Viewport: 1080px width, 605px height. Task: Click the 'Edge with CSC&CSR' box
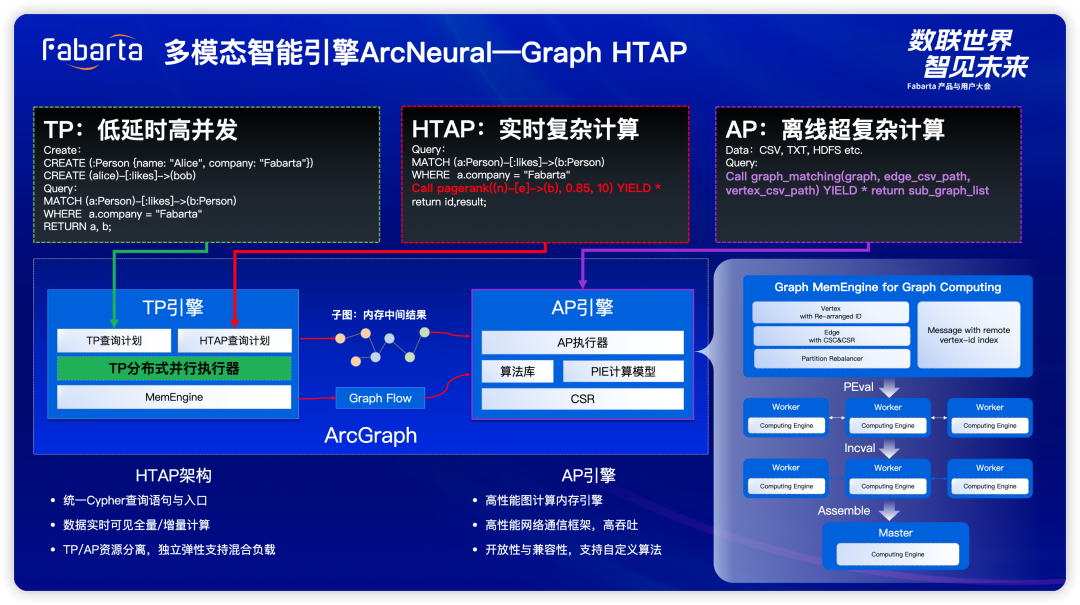(832, 336)
